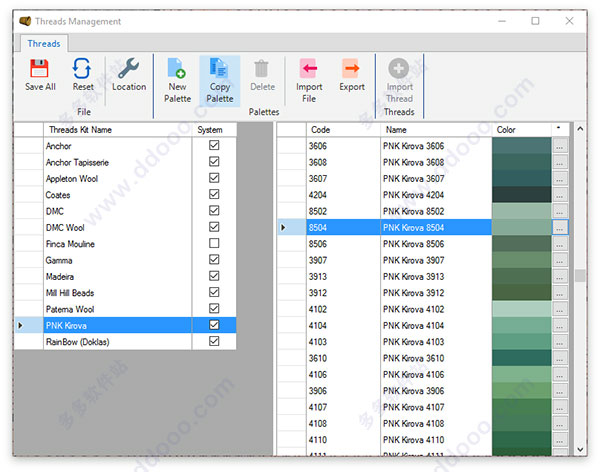Select name cell PNK Kirova 3907

[436, 260]
